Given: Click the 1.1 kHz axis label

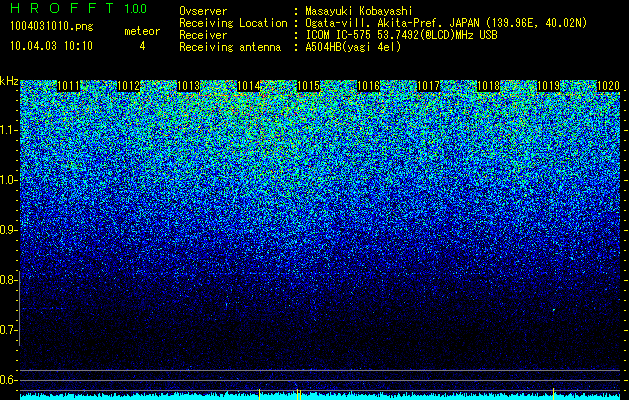Looking at the screenshot, I should point(8,130).
